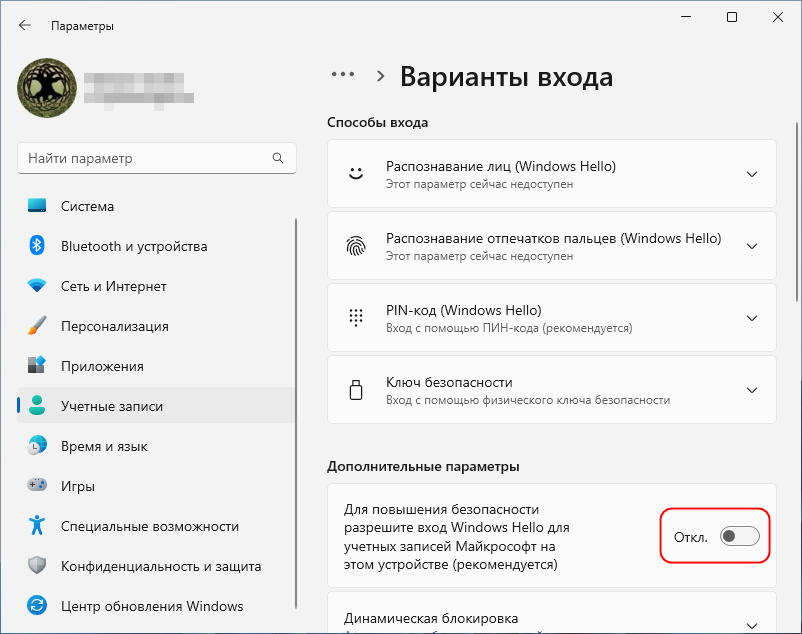Open Время и язык settings

coord(156,446)
